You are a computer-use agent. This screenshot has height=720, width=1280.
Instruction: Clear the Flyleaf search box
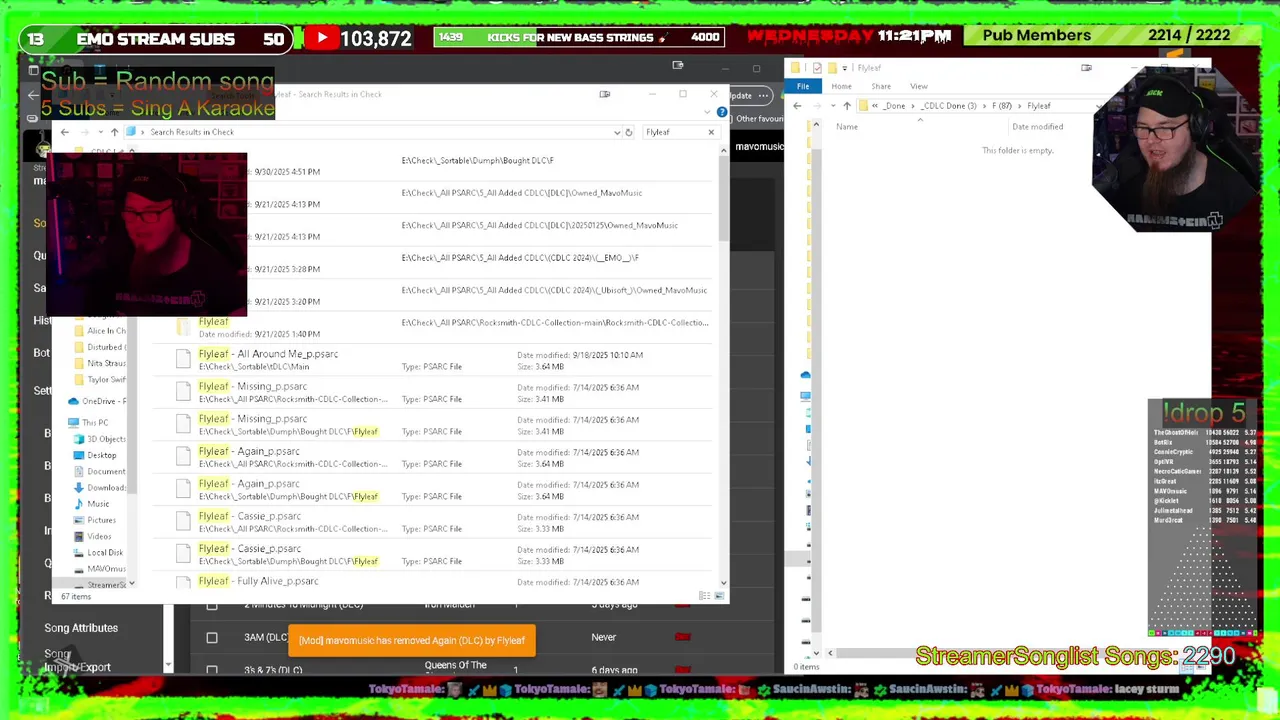[711, 132]
